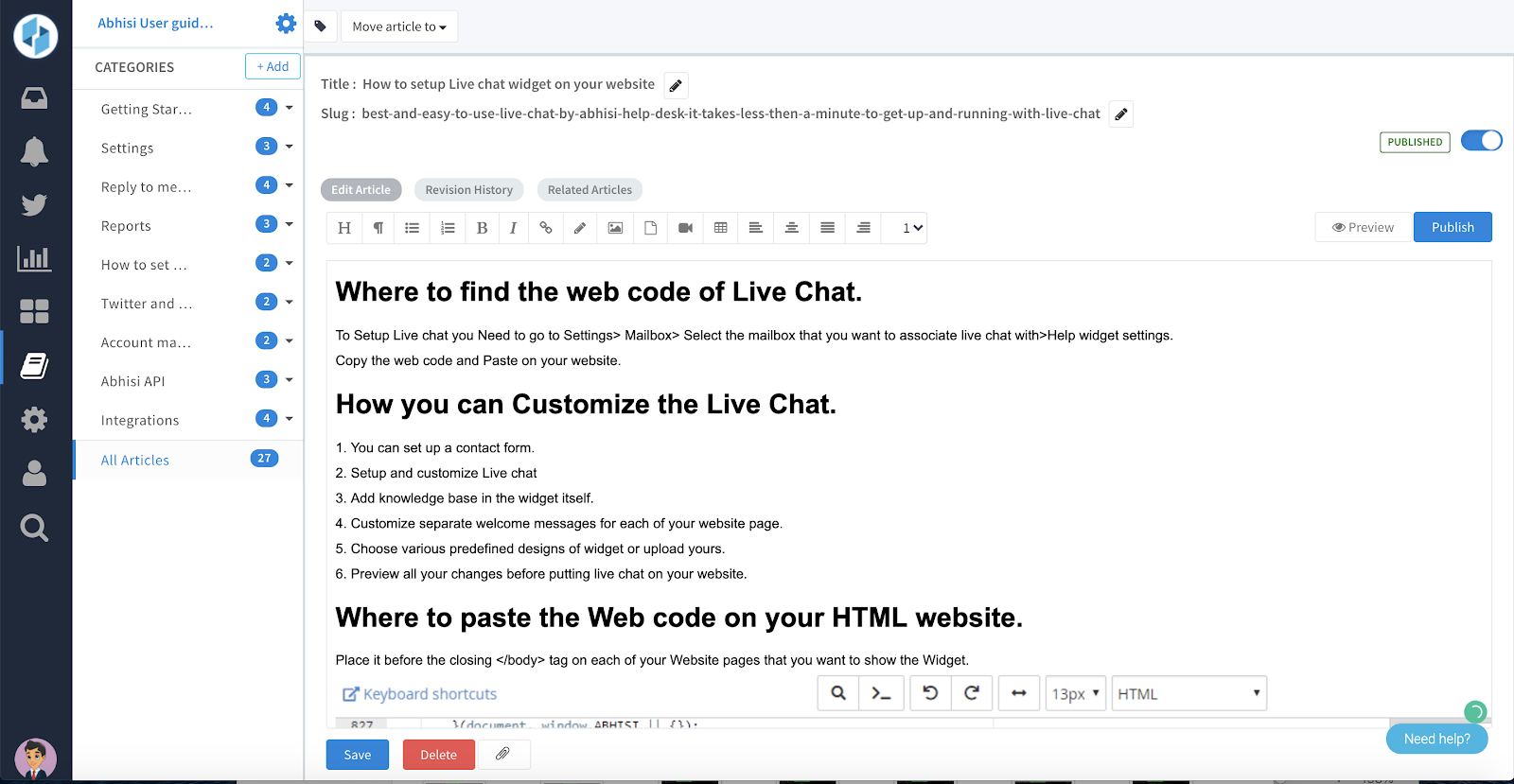Edit the slug with pencil icon

[x=1121, y=114]
